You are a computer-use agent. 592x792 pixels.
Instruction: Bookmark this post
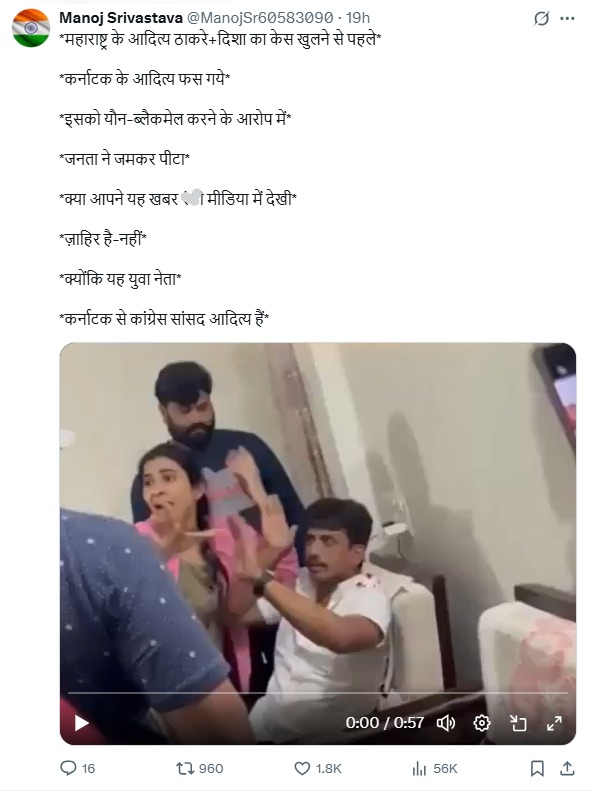coord(537,768)
